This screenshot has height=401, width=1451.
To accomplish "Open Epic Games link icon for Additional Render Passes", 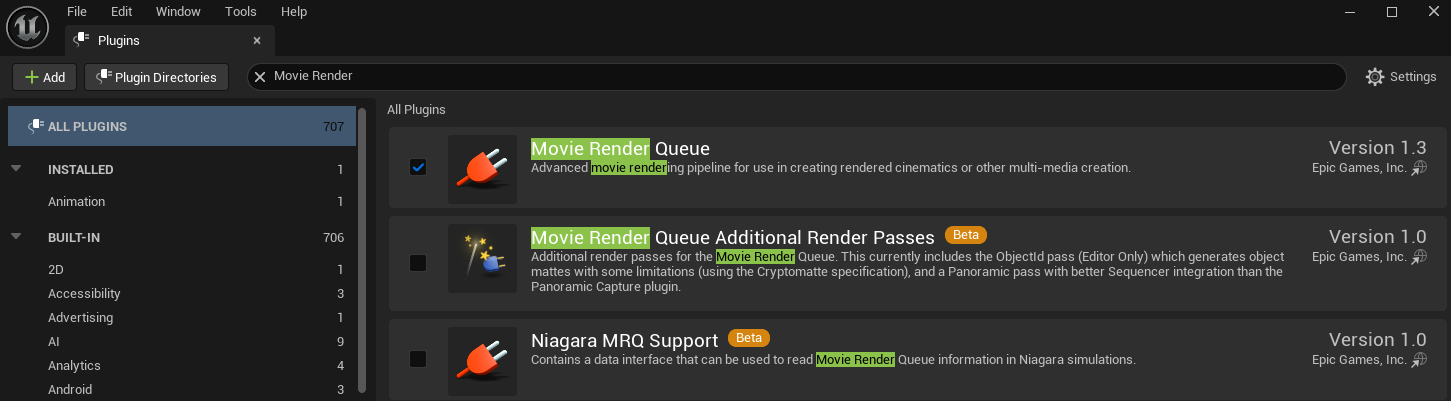I will coord(1419,257).
